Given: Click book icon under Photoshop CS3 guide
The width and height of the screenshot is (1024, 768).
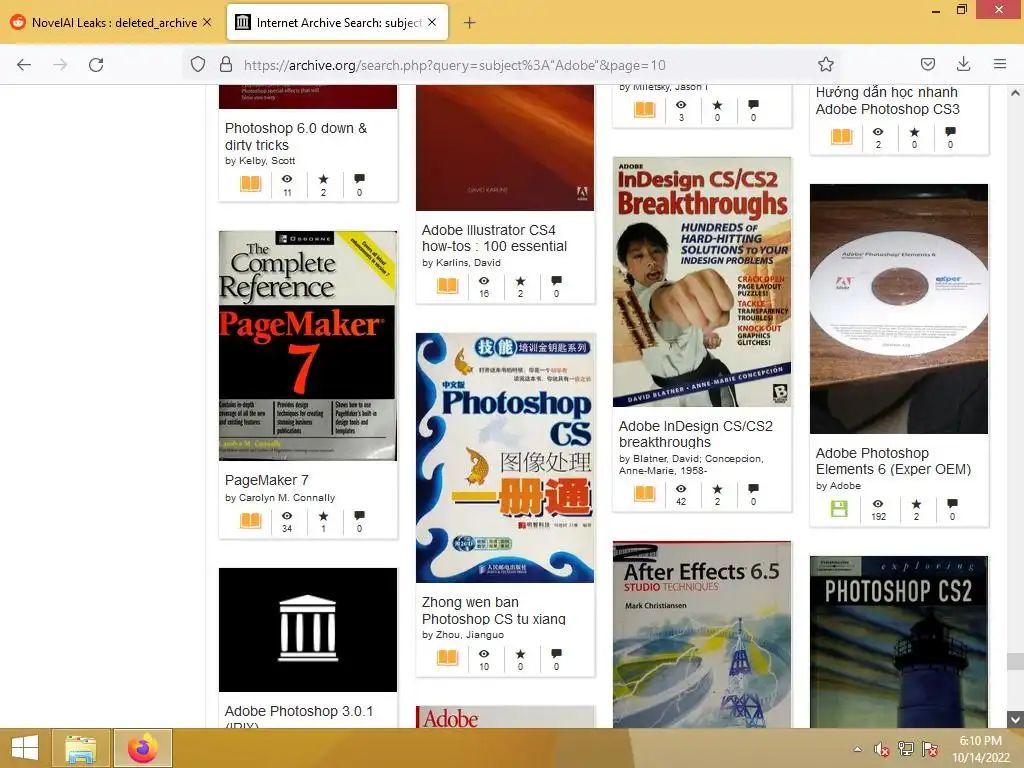Looking at the screenshot, I should click(x=842, y=136).
